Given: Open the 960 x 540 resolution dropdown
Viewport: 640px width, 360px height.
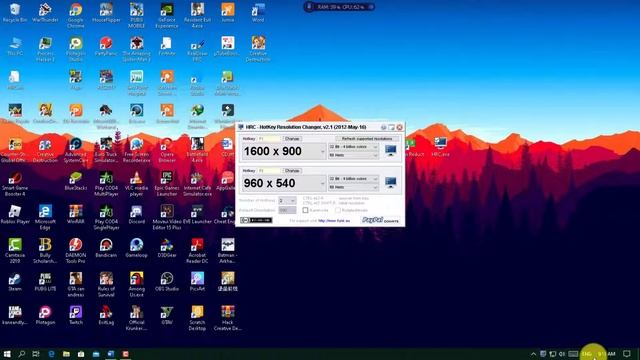Looking at the screenshot, I should (283, 183).
